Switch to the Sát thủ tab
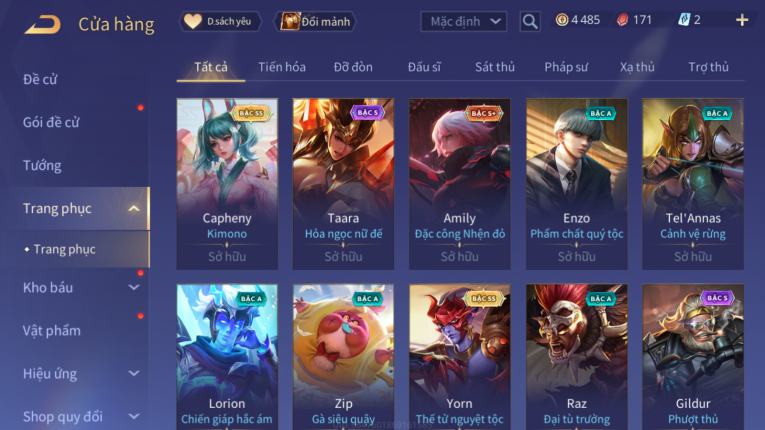The image size is (765, 430). pos(495,67)
